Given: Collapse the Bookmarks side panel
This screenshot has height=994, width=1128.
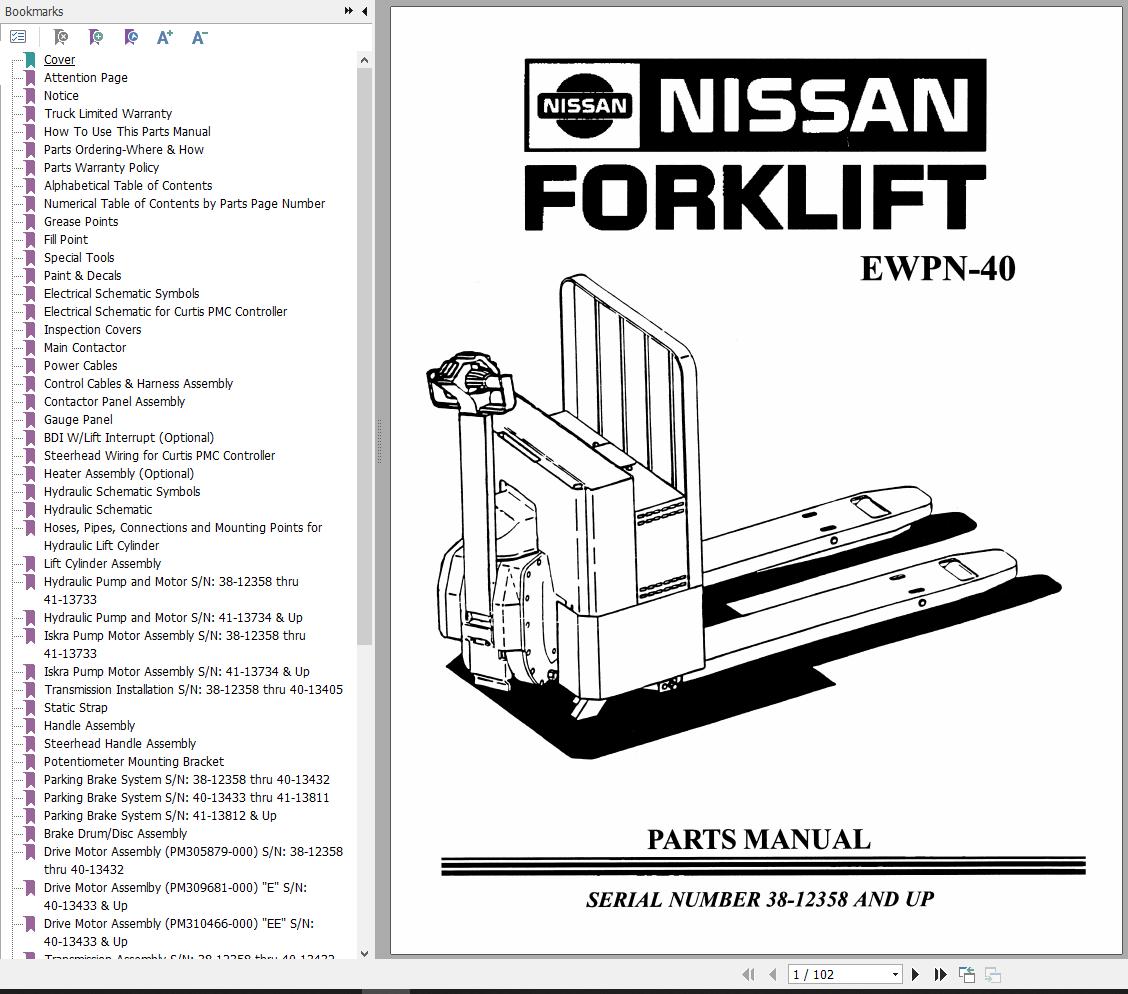Looking at the screenshot, I should [365, 11].
